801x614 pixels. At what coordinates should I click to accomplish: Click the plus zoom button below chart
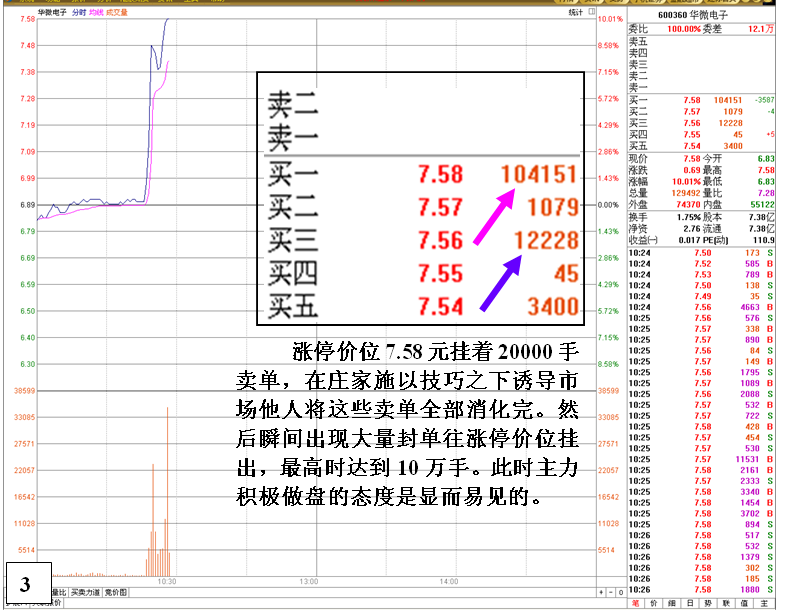[x=599, y=593]
